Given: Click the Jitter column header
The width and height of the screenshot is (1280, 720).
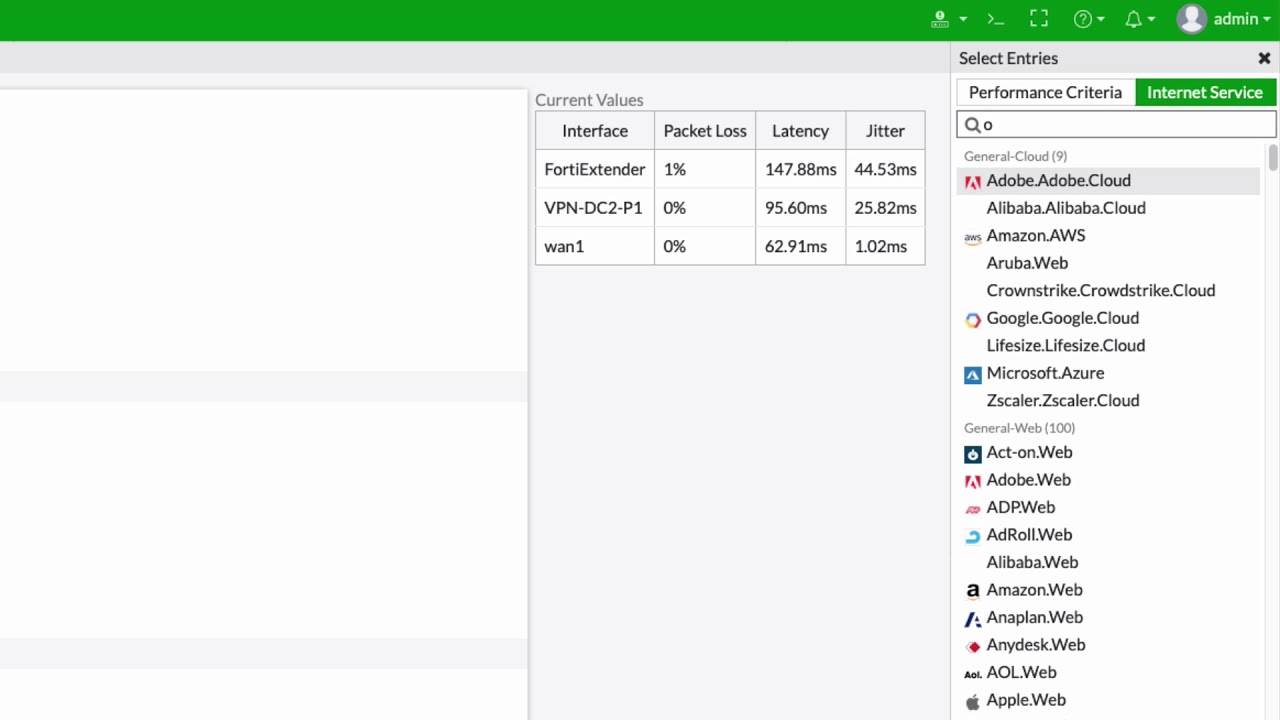Looking at the screenshot, I should [x=885, y=131].
